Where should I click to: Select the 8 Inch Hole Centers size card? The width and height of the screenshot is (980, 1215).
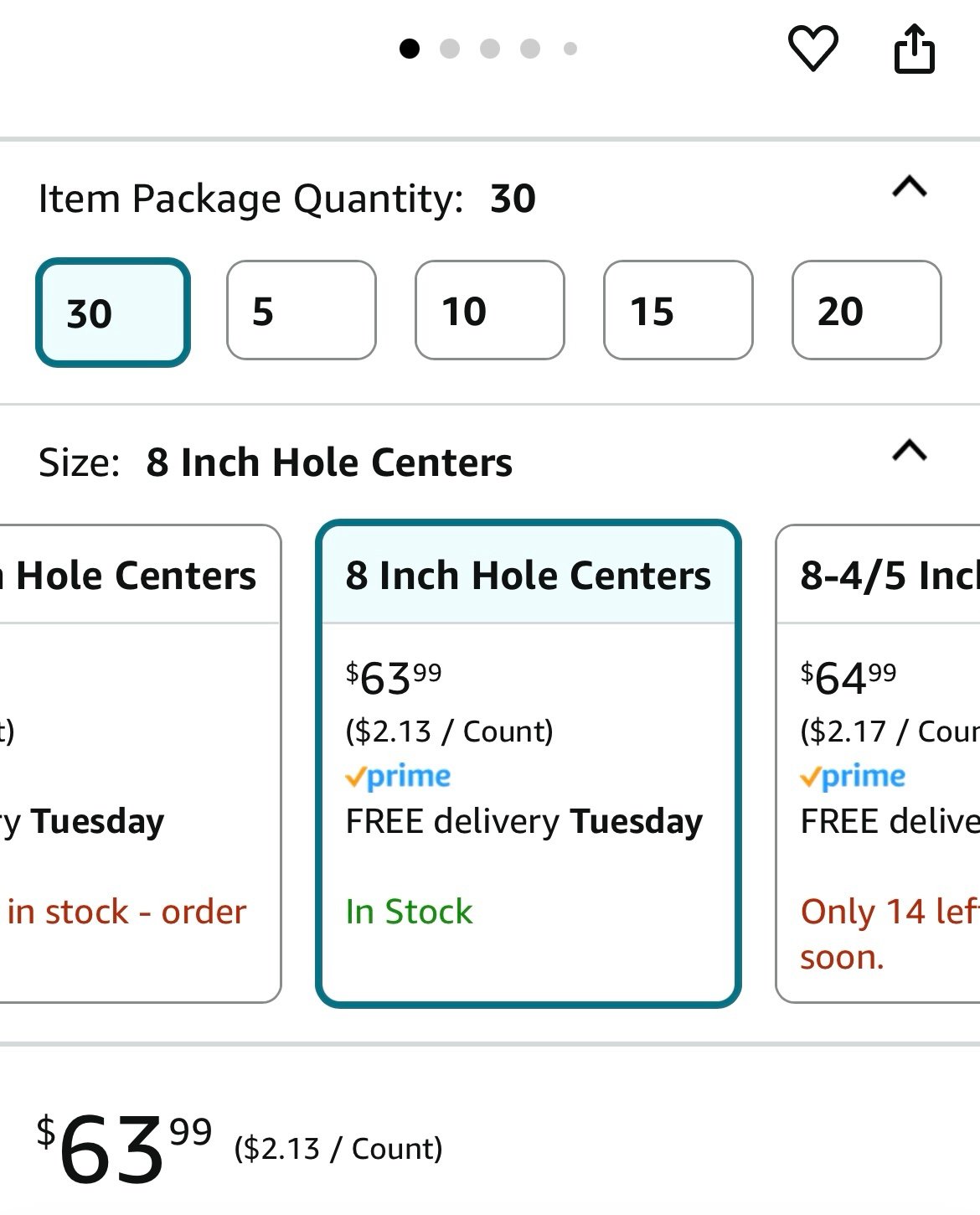(x=529, y=763)
